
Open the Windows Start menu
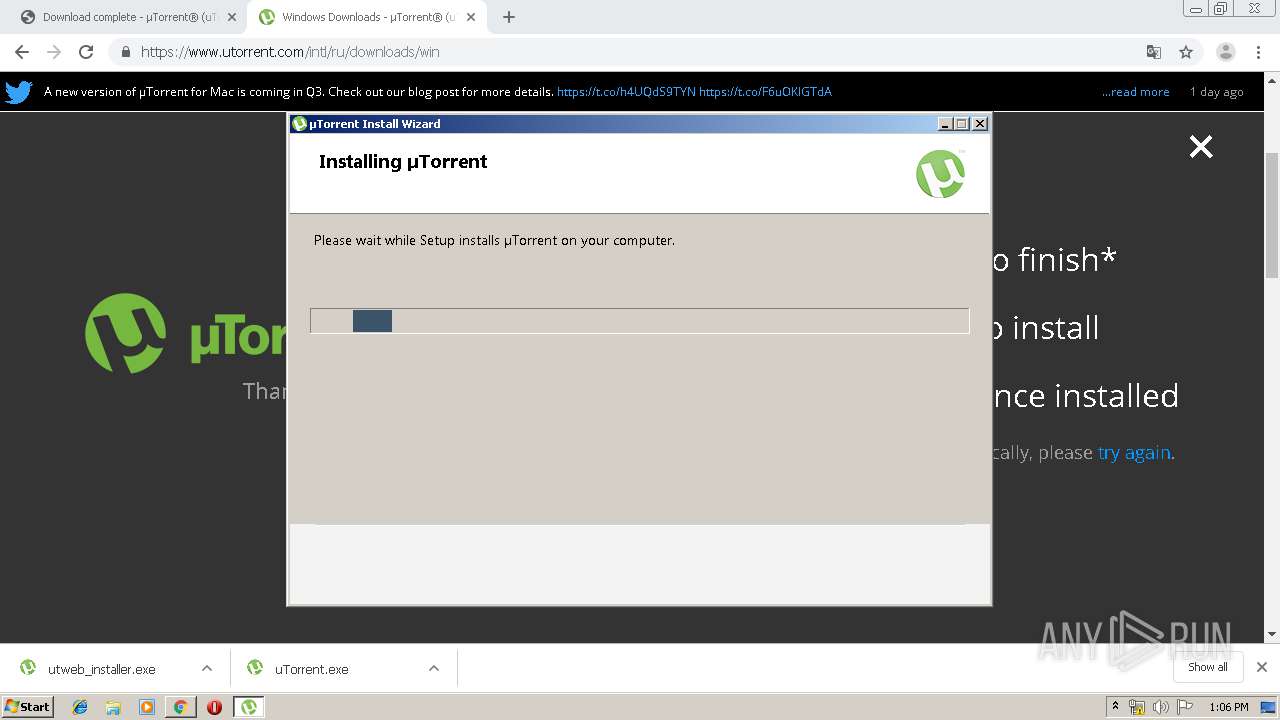pyautogui.click(x=28, y=706)
